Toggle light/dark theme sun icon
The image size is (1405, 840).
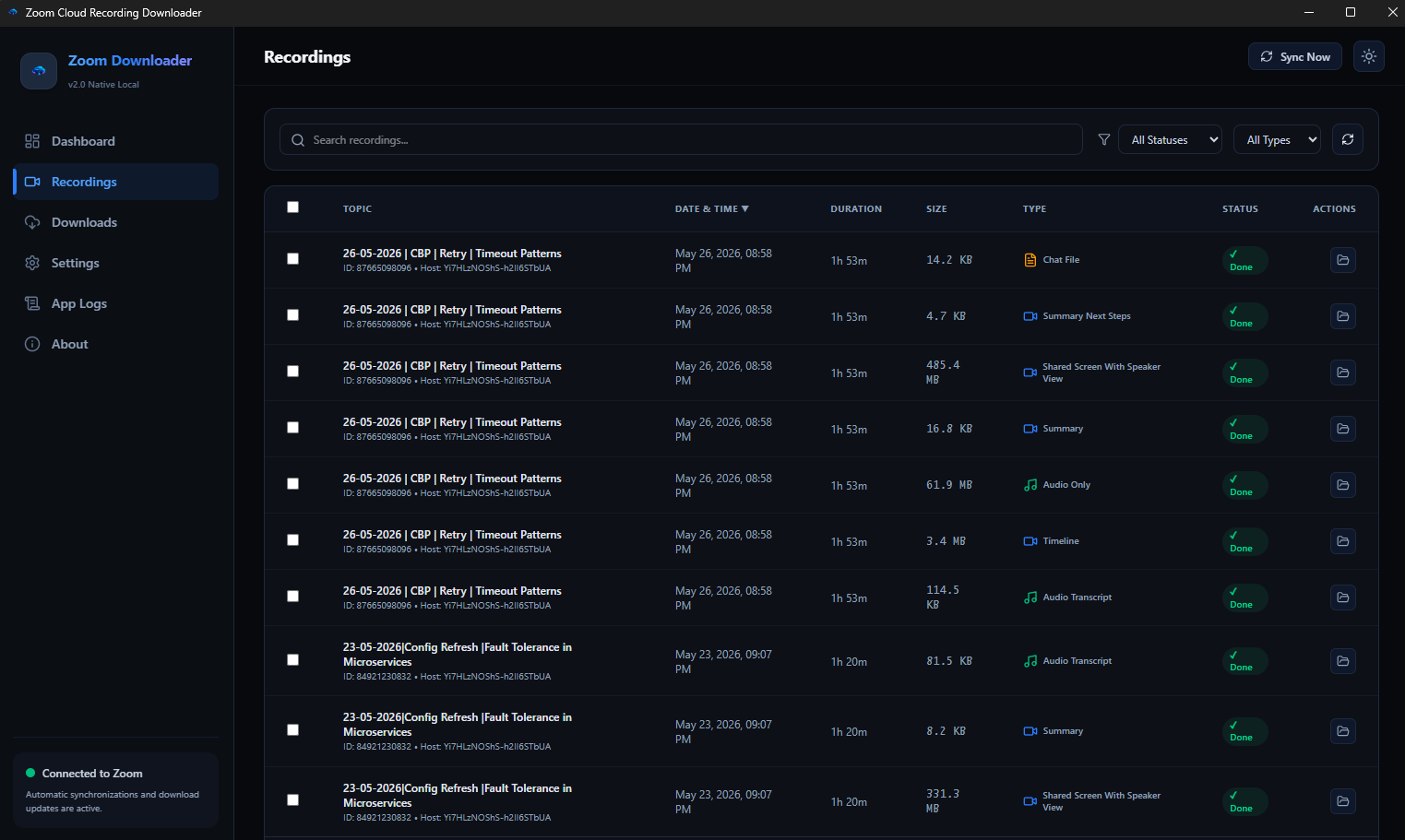tap(1369, 56)
